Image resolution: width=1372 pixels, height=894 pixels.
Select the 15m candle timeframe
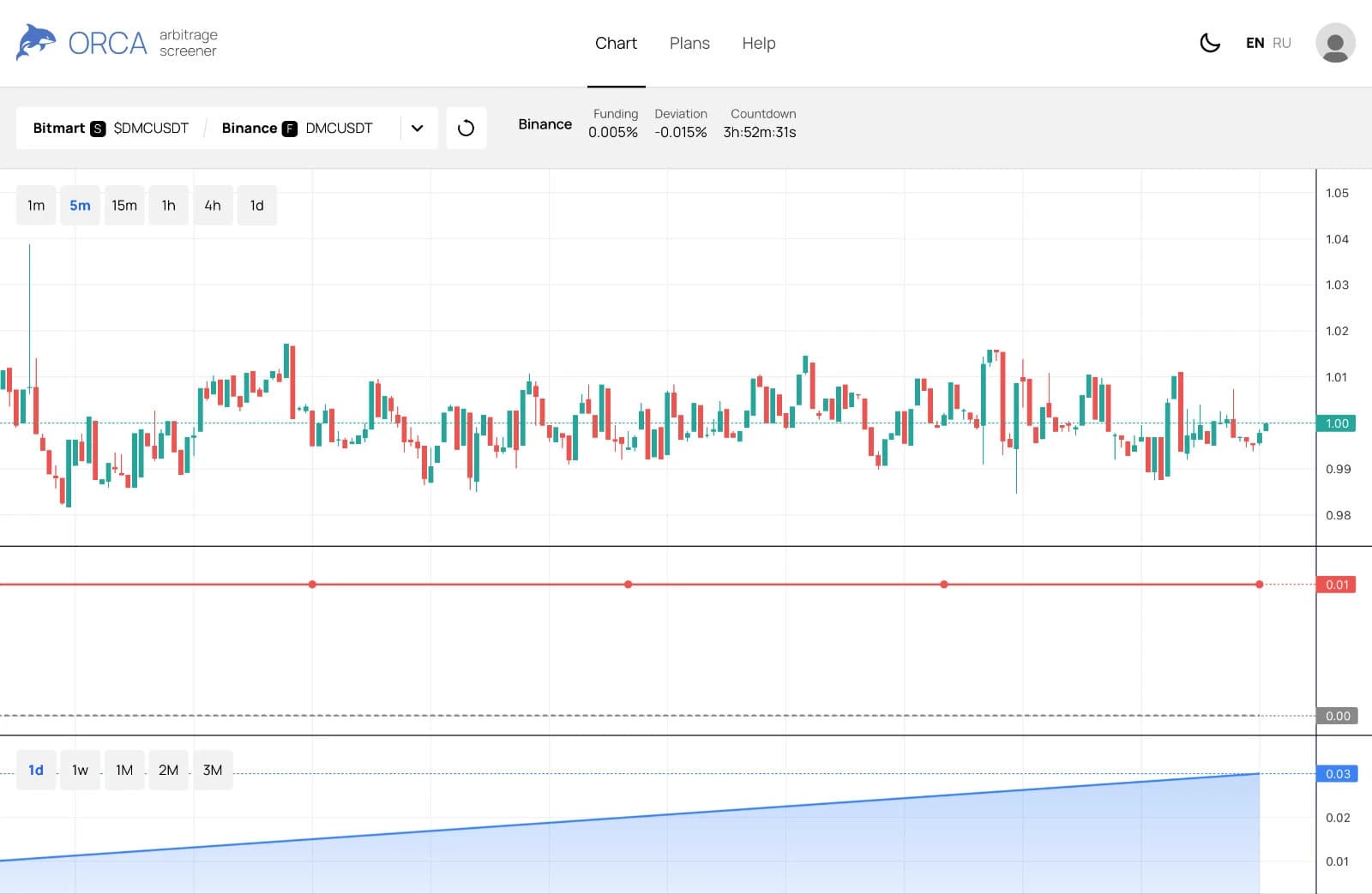[124, 206]
